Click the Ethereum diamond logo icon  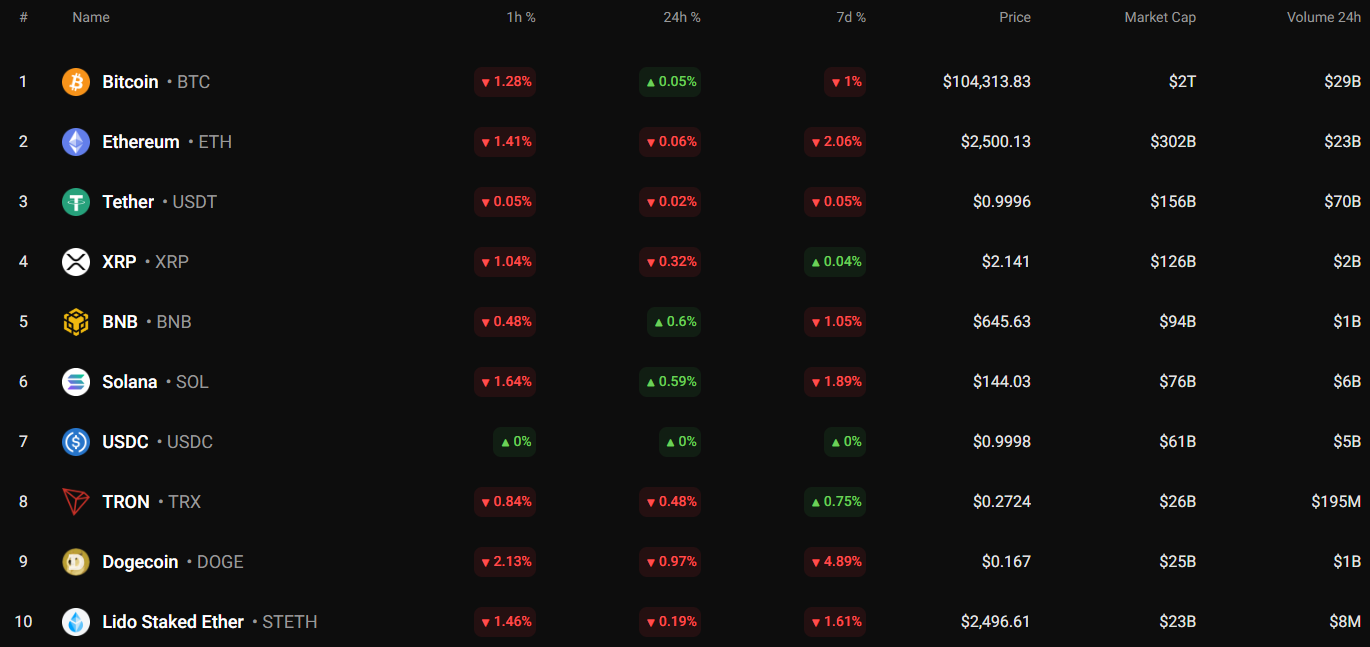pos(76,142)
